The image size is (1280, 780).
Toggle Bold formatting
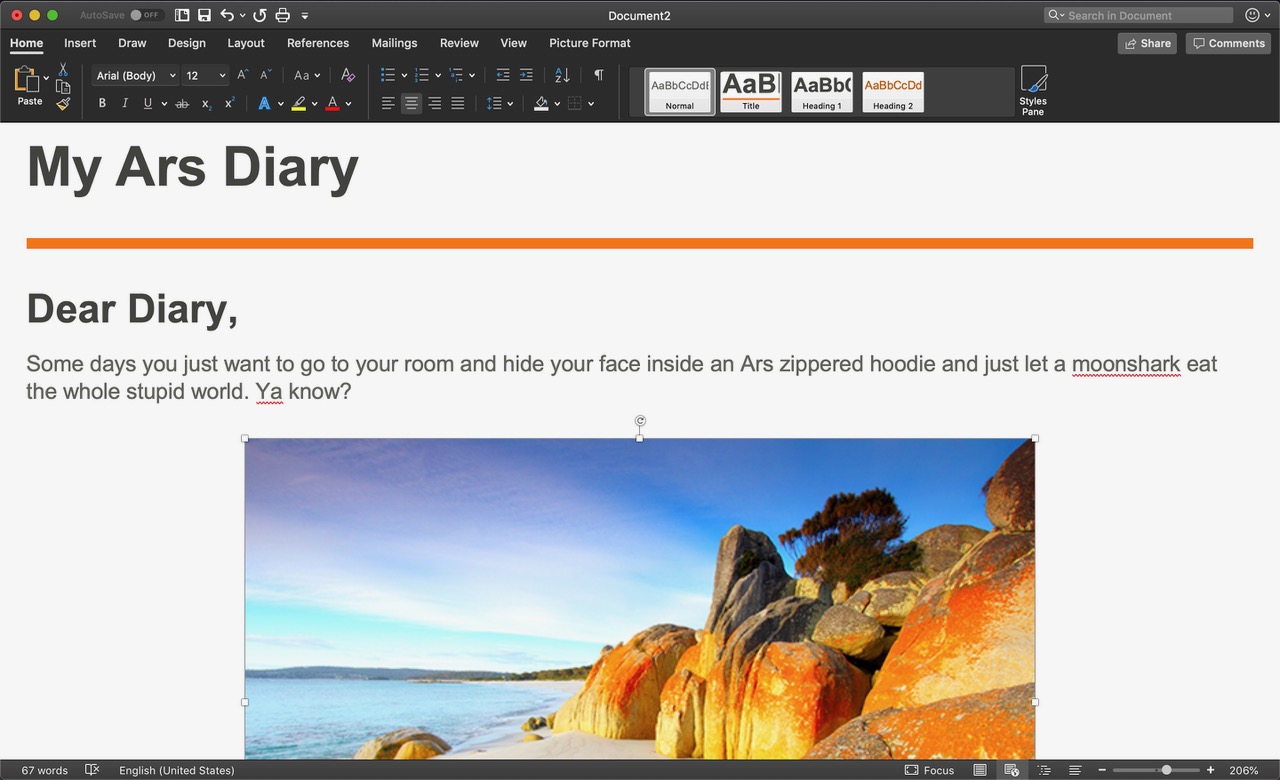tap(102, 103)
